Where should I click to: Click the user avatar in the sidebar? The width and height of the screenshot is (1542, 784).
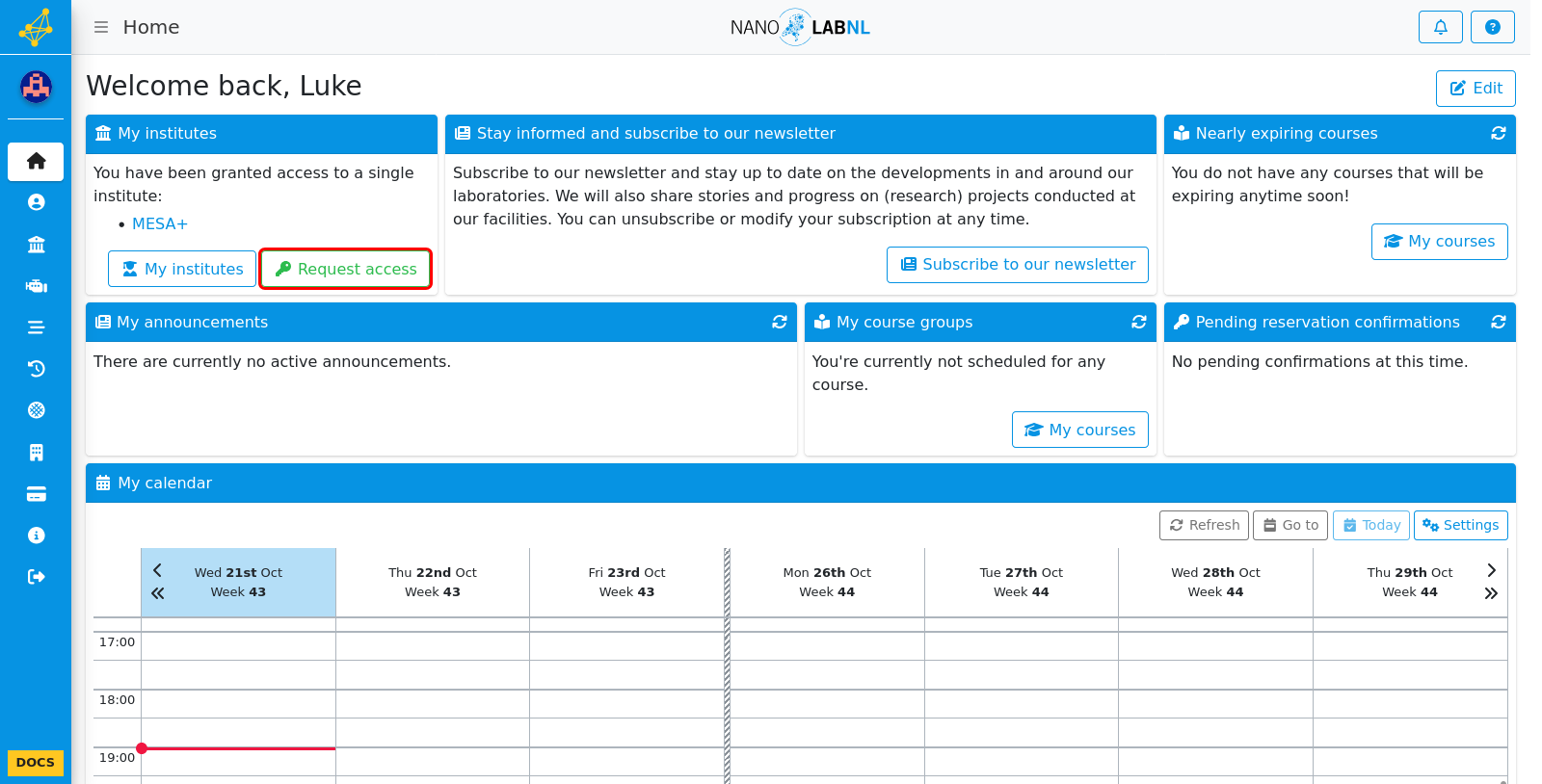click(36, 88)
